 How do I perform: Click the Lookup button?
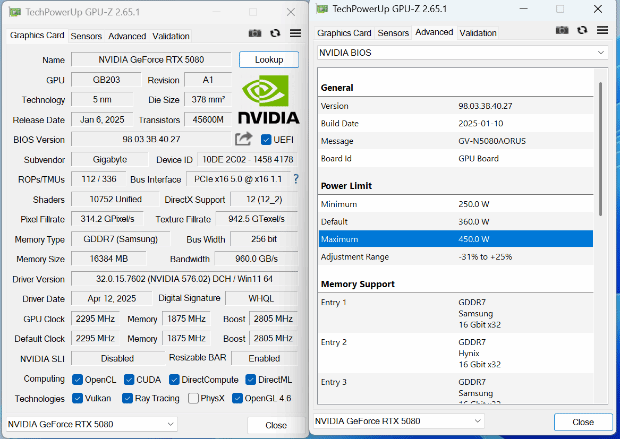click(269, 60)
